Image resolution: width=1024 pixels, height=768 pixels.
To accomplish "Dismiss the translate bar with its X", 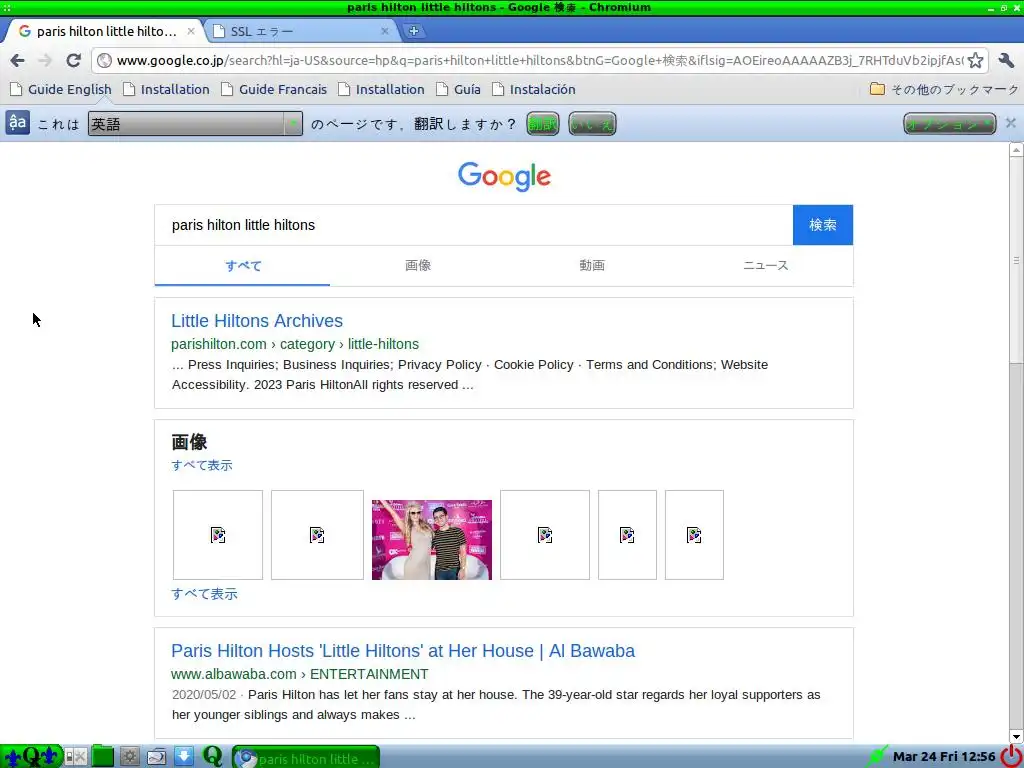I will click(x=1010, y=123).
